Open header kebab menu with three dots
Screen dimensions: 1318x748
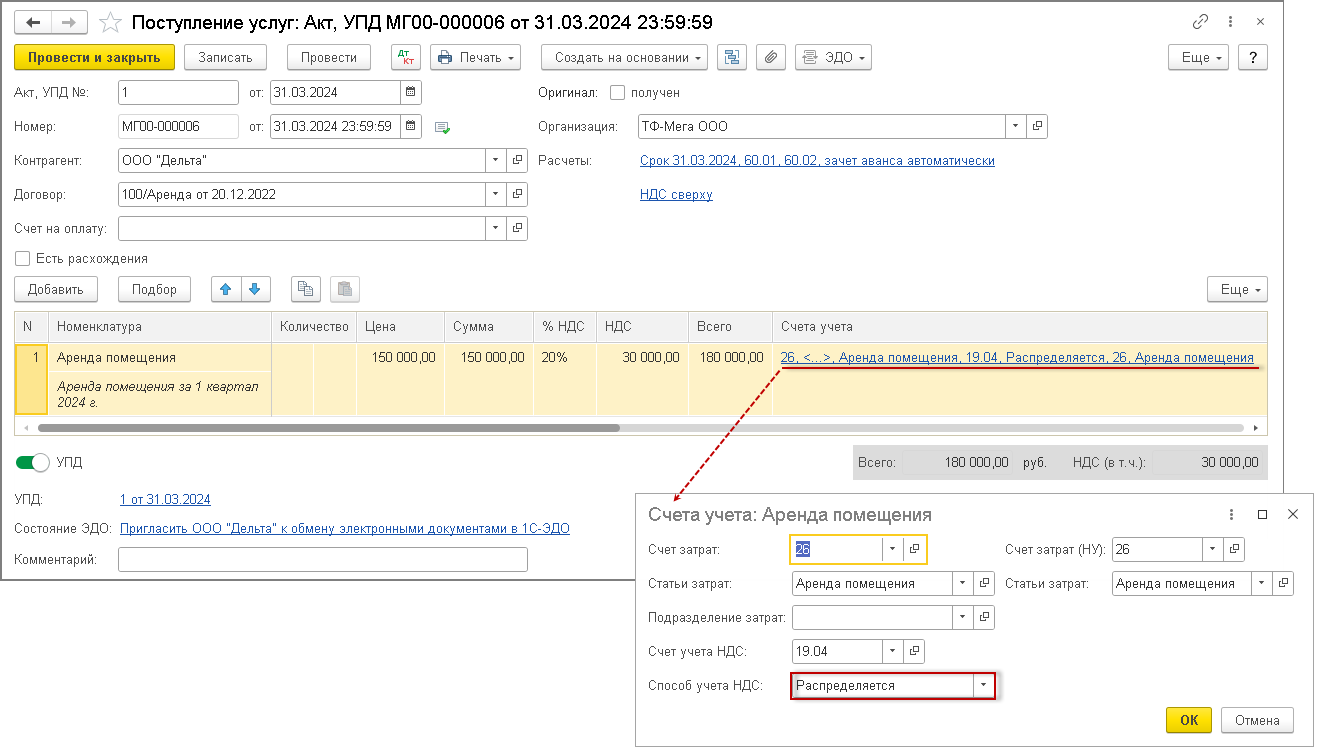1231,21
